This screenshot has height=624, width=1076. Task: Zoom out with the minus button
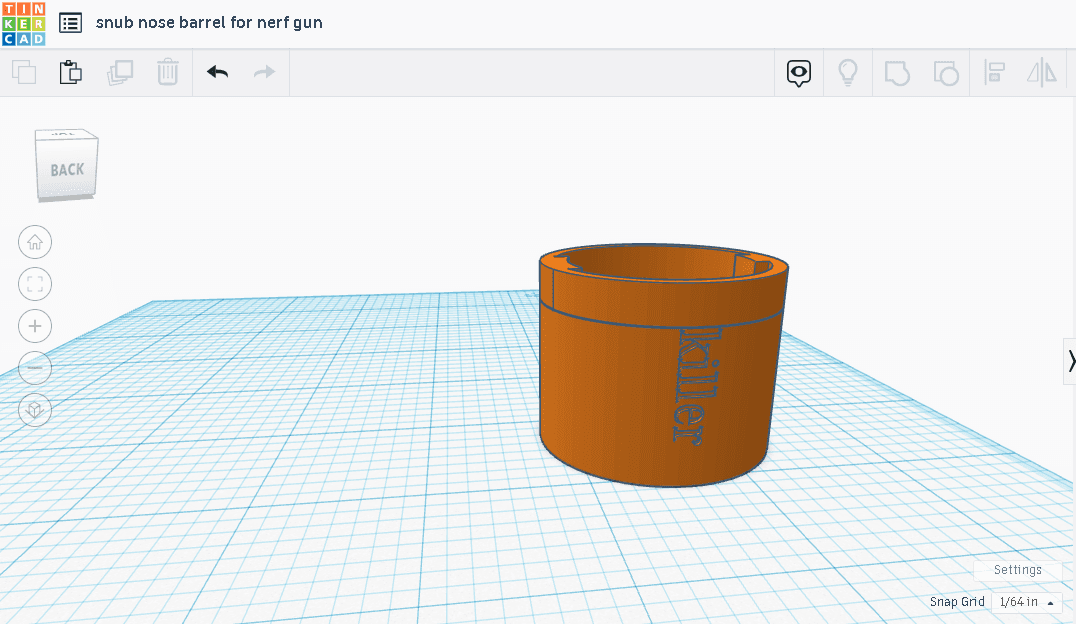[x=35, y=368]
